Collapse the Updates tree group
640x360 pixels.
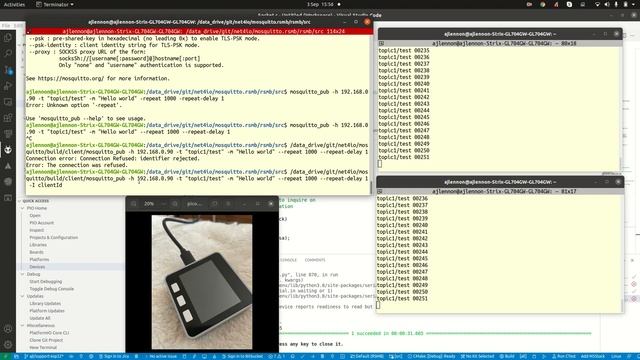click(23, 296)
